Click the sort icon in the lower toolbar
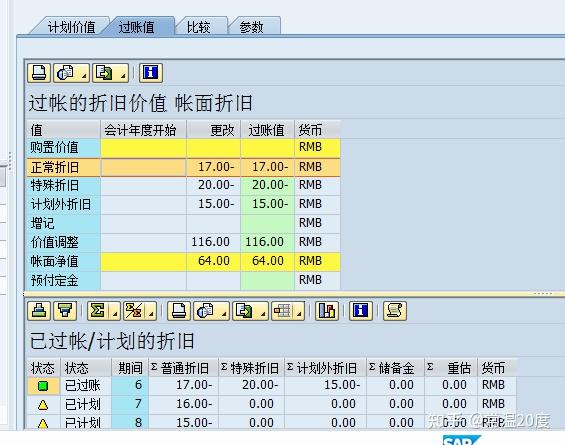This screenshot has height=445, width=565. (x=39, y=311)
